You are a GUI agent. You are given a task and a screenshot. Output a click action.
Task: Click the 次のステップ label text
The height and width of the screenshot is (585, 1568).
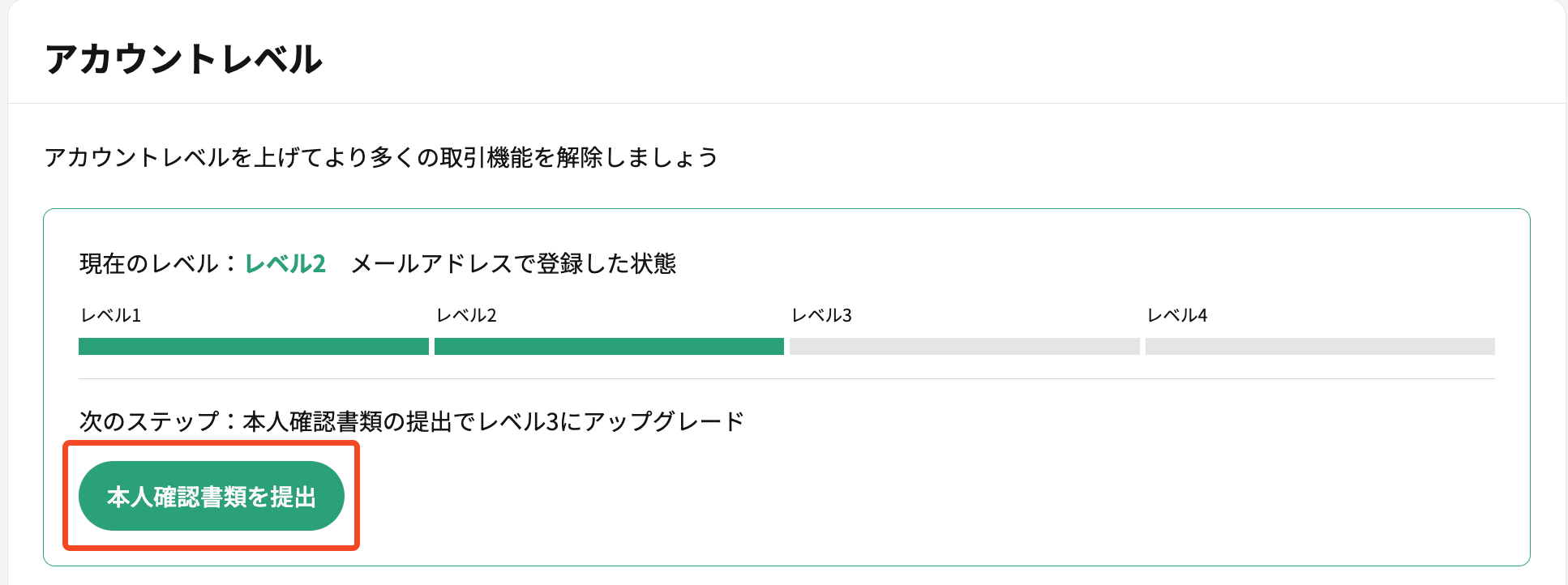[x=149, y=421]
